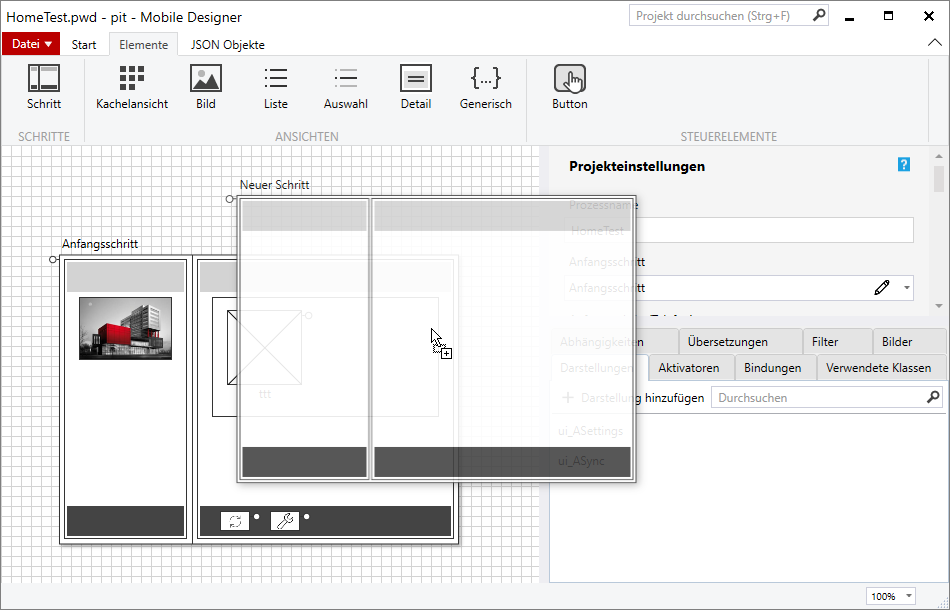950x610 pixels.
Task: Insert a Generisch view element
Action: pyautogui.click(x=486, y=87)
